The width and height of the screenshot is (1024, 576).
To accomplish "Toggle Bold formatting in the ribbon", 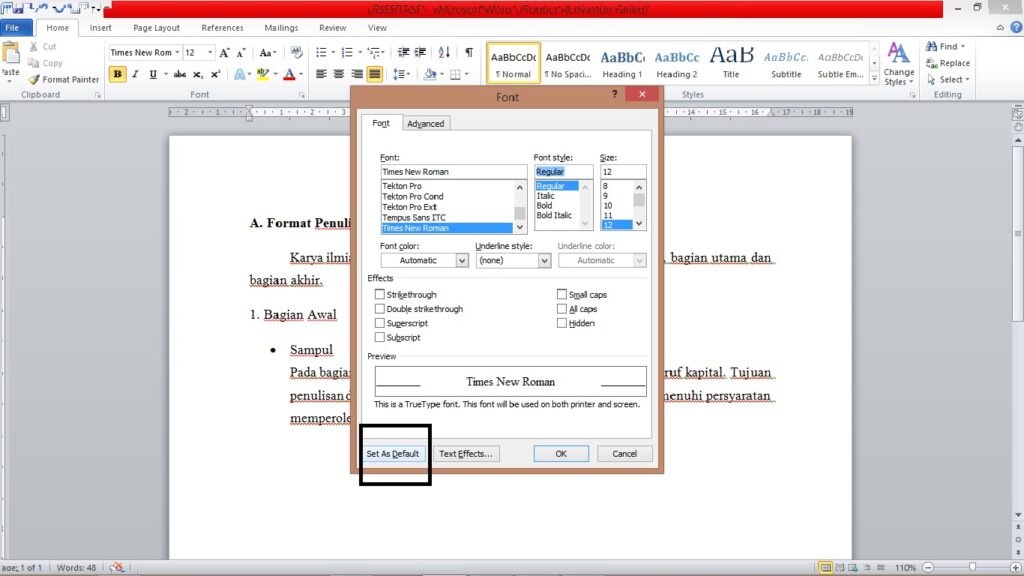I will (x=118, y=74).
